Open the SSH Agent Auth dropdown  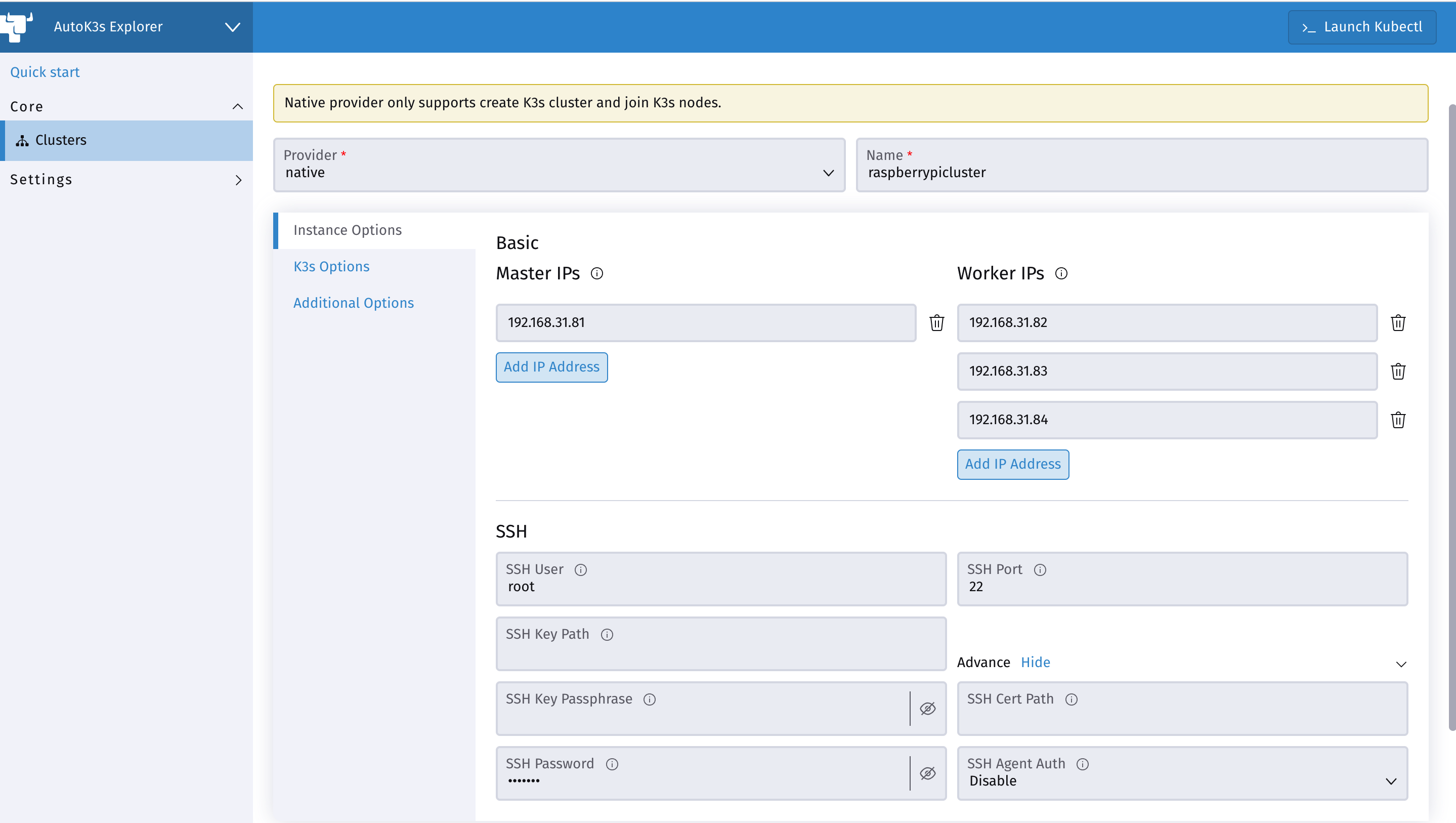pyautogui.click(x=1181, y=773)
